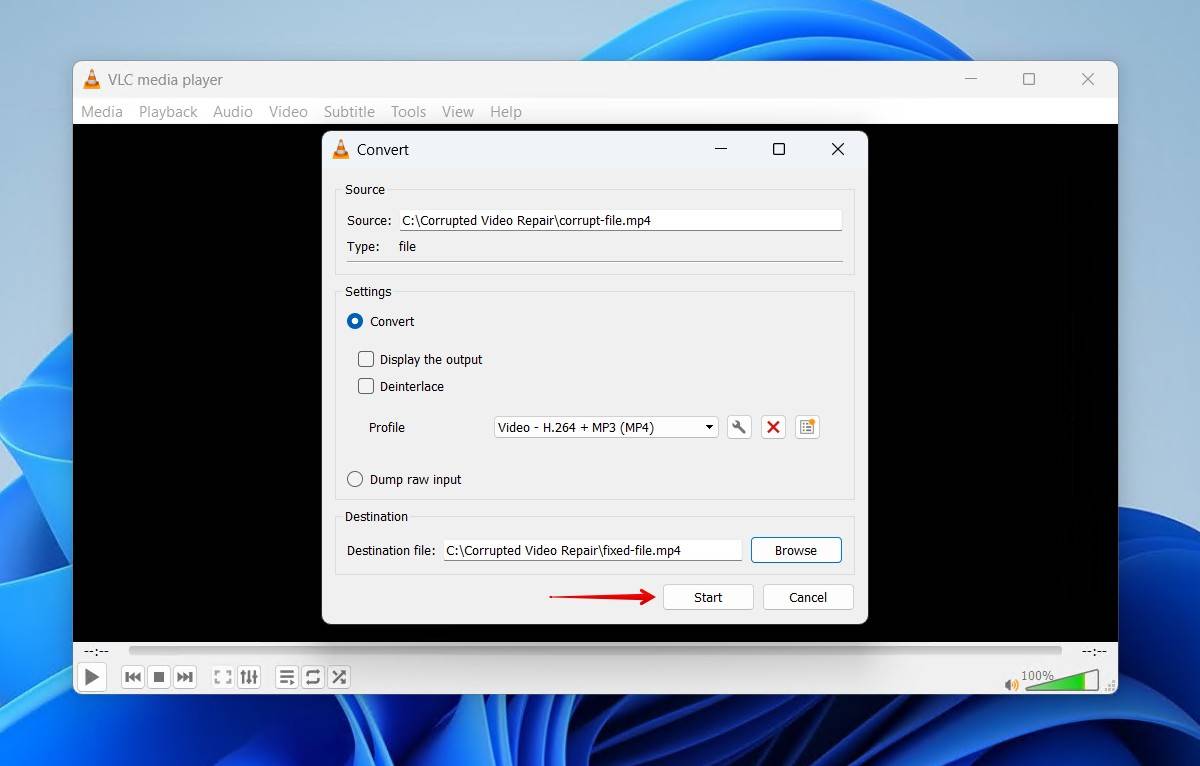Skip to previous media track
The height and width of the screenshot is (766, 1200).
tap(133, 677)
